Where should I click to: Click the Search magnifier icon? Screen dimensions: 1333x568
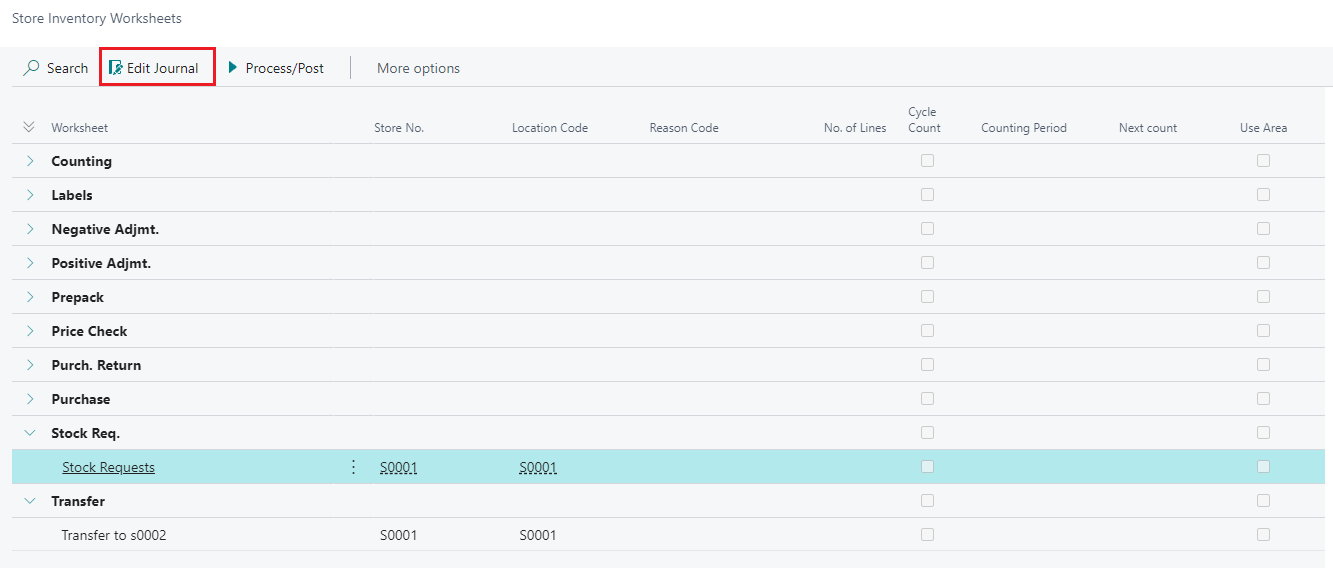pyautogui.click(x=31, y=68)
